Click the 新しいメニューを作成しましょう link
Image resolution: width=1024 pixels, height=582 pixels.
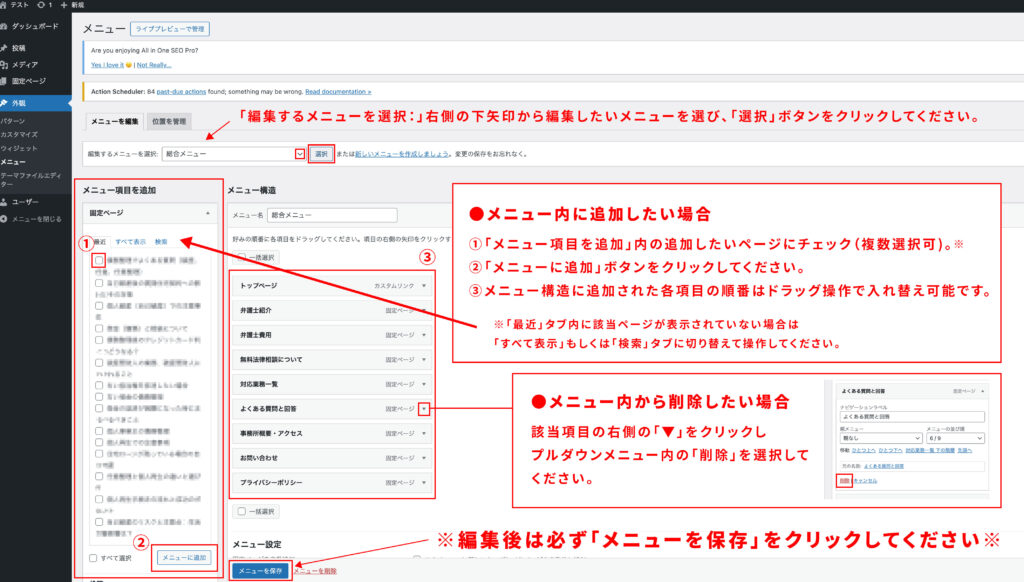coord(402,154)
